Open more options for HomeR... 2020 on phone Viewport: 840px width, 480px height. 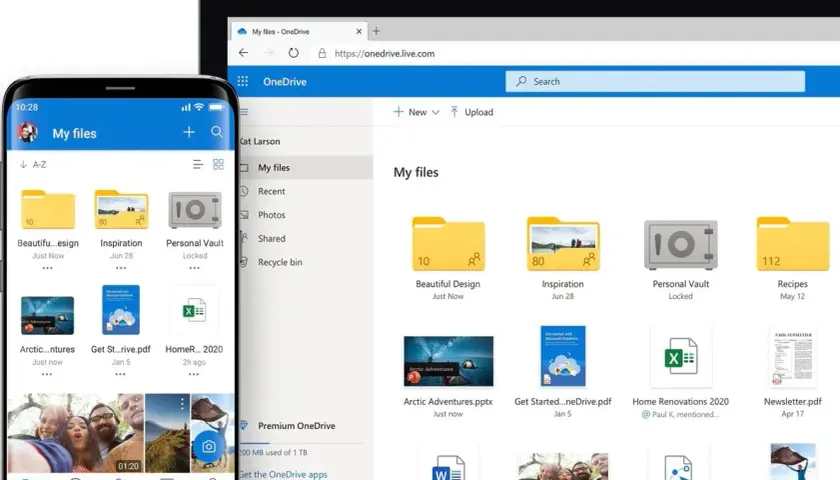(x=194, y=374)
